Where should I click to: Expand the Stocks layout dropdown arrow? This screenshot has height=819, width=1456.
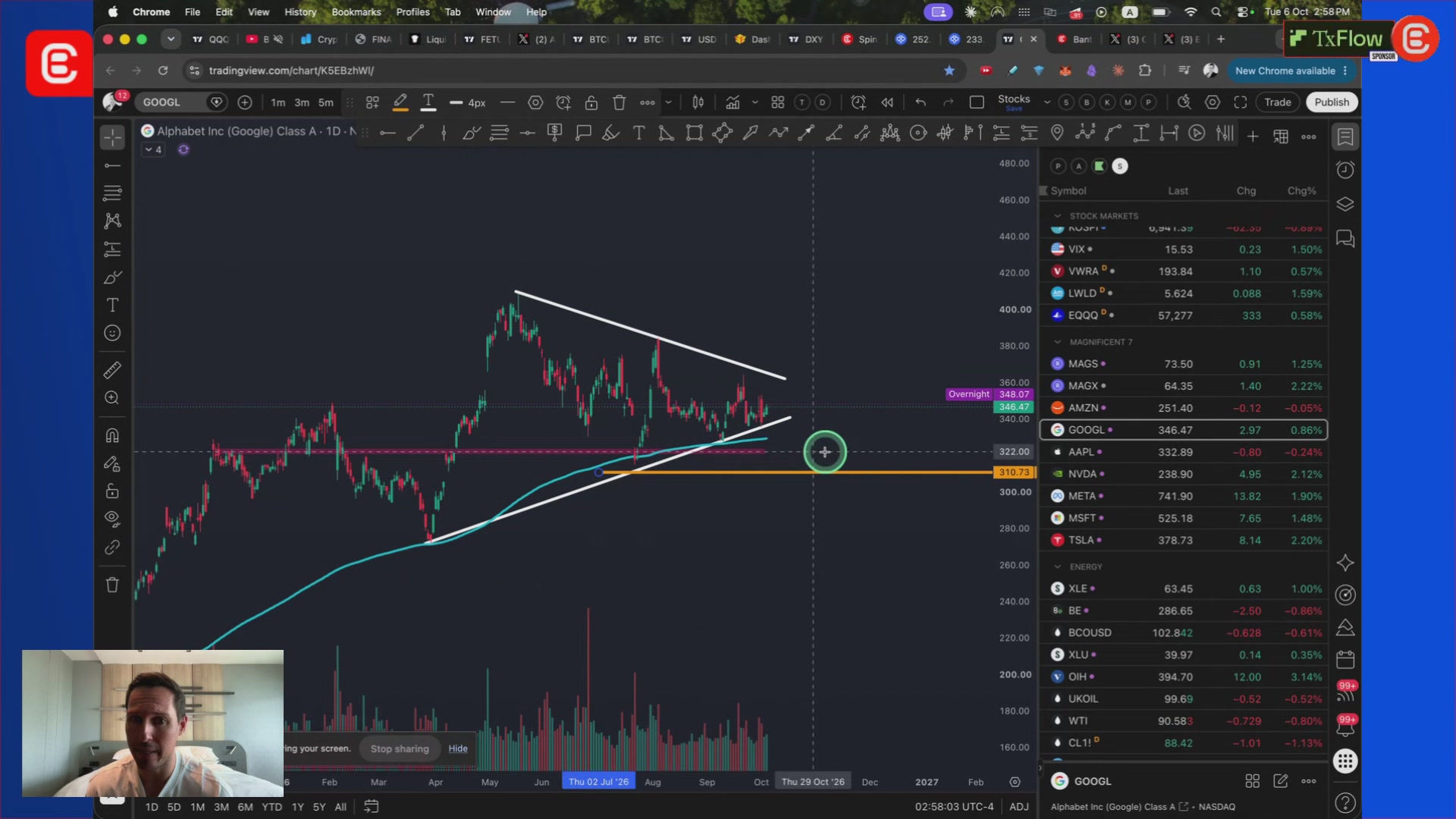(1047, 102)
